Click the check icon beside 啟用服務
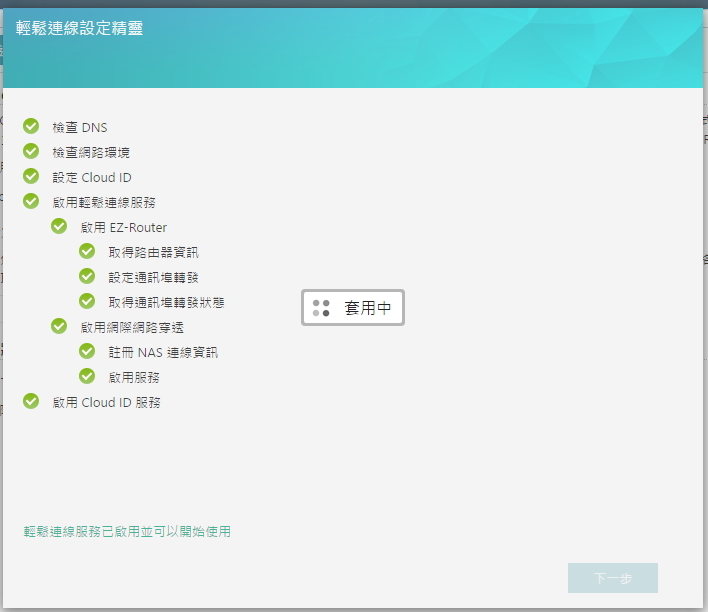This screenshot has height=612, width=708. coord(87,376)
